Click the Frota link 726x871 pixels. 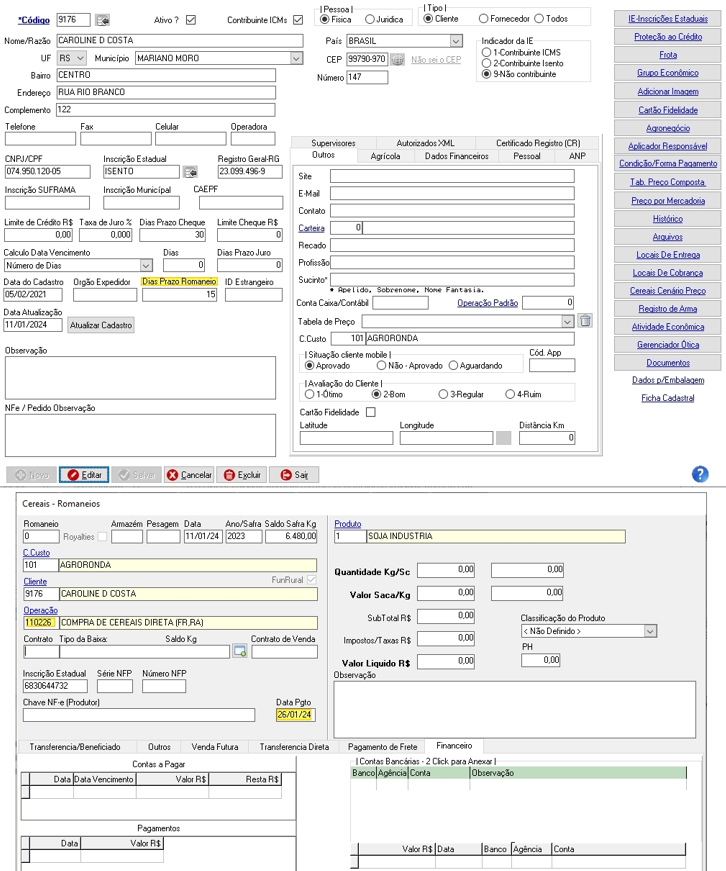pyautogui.click(x=668, y=55)
